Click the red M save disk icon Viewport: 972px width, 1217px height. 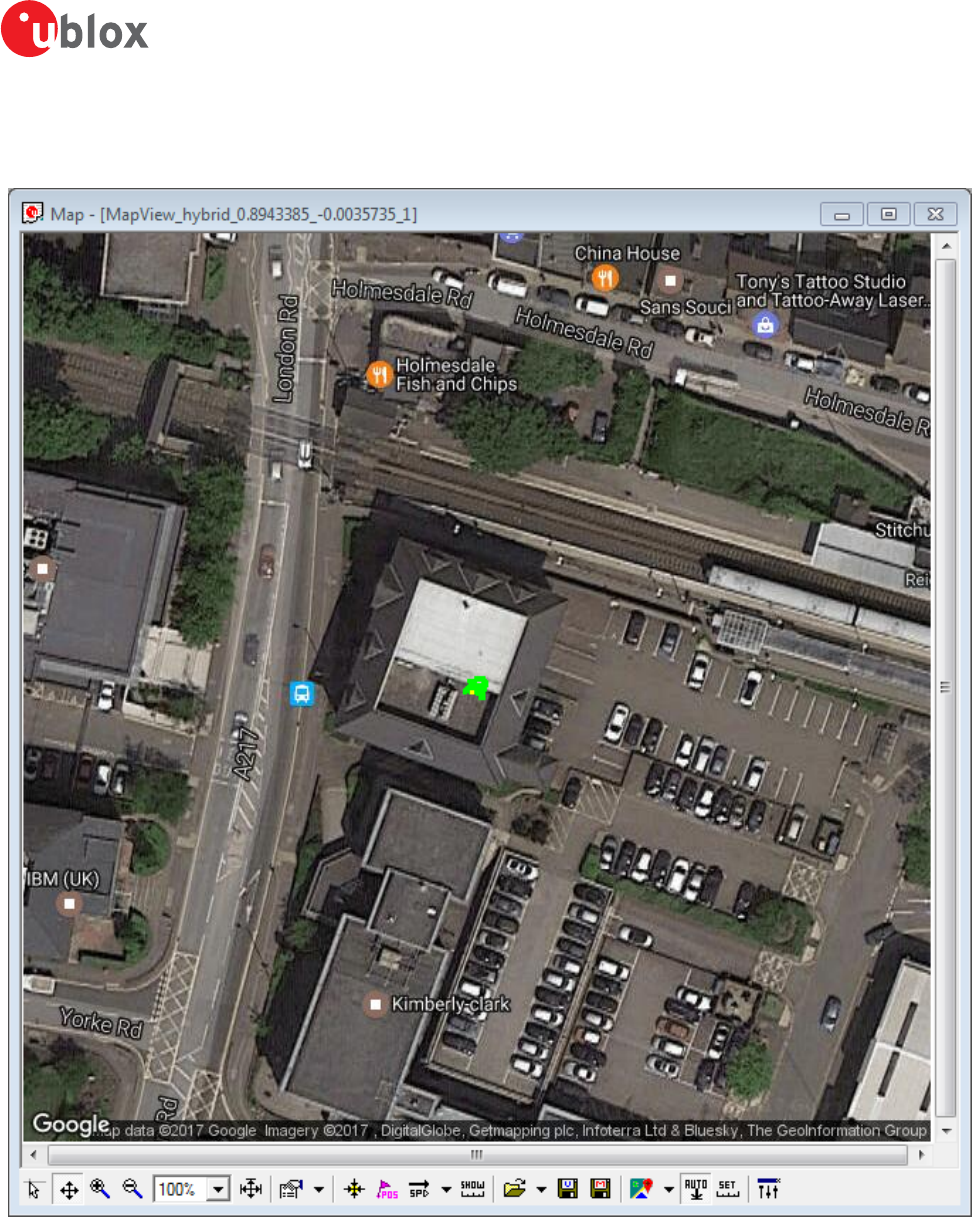600,1190
